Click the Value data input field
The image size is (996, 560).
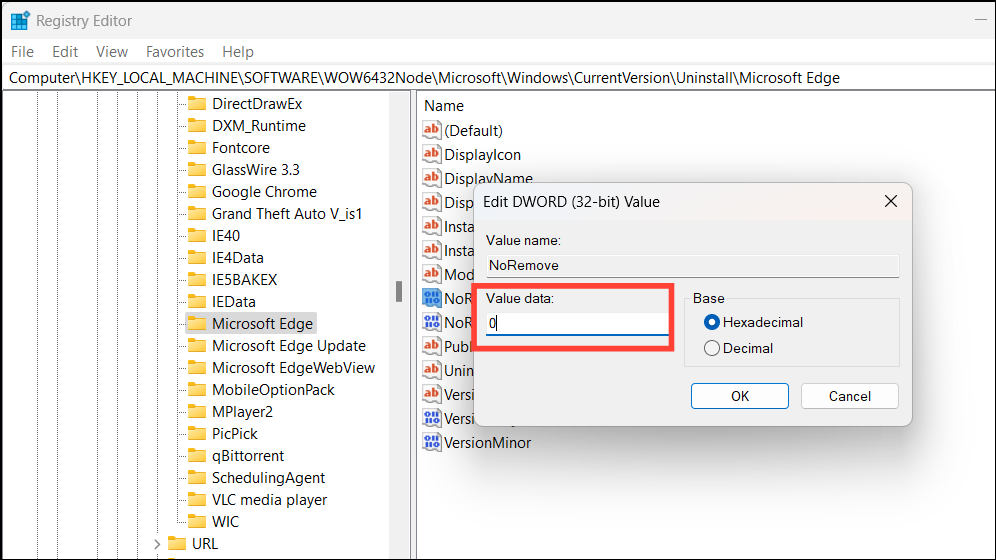[x=577, y=323]
